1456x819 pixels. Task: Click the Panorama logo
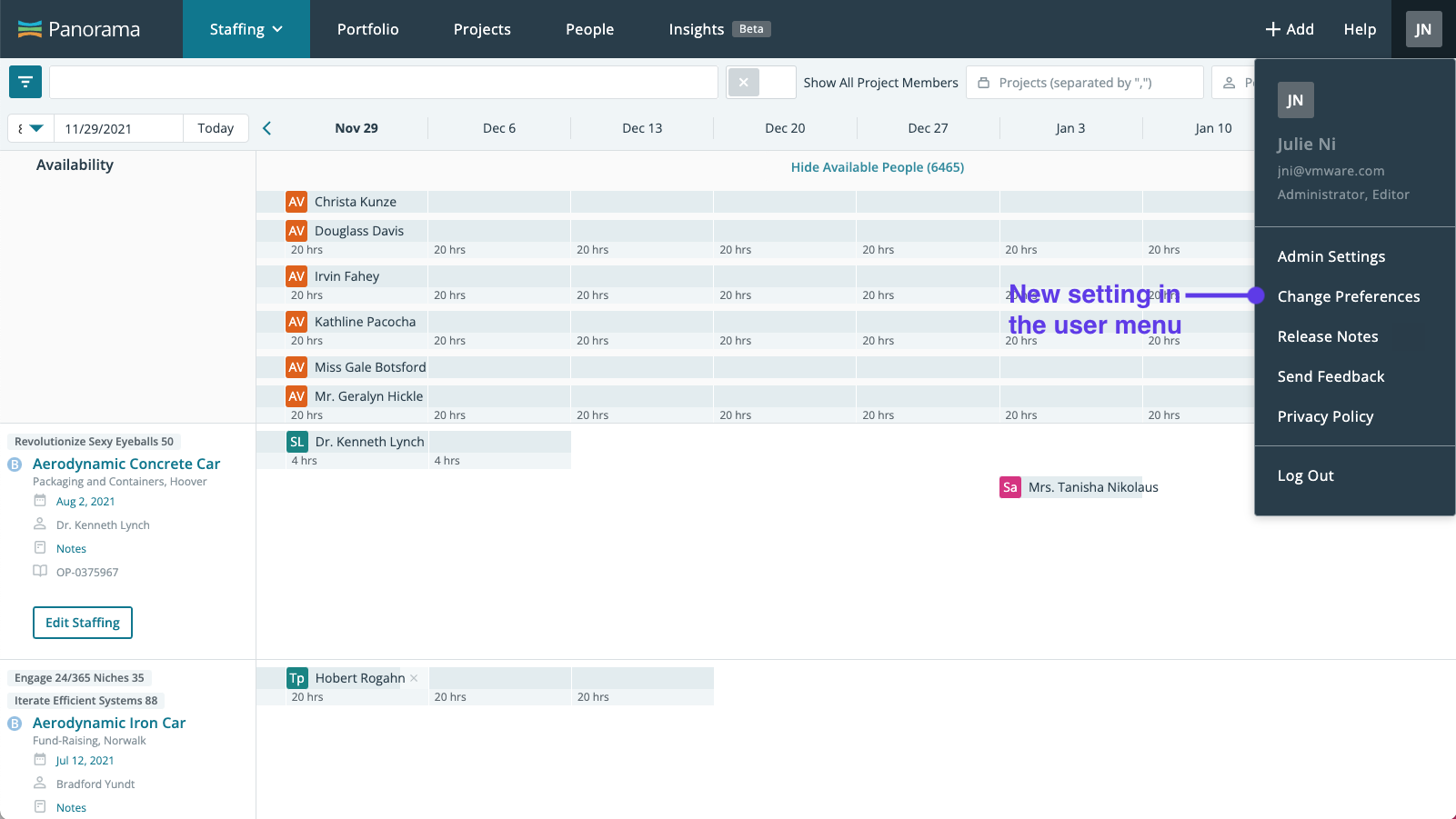(x=79, y=29)
